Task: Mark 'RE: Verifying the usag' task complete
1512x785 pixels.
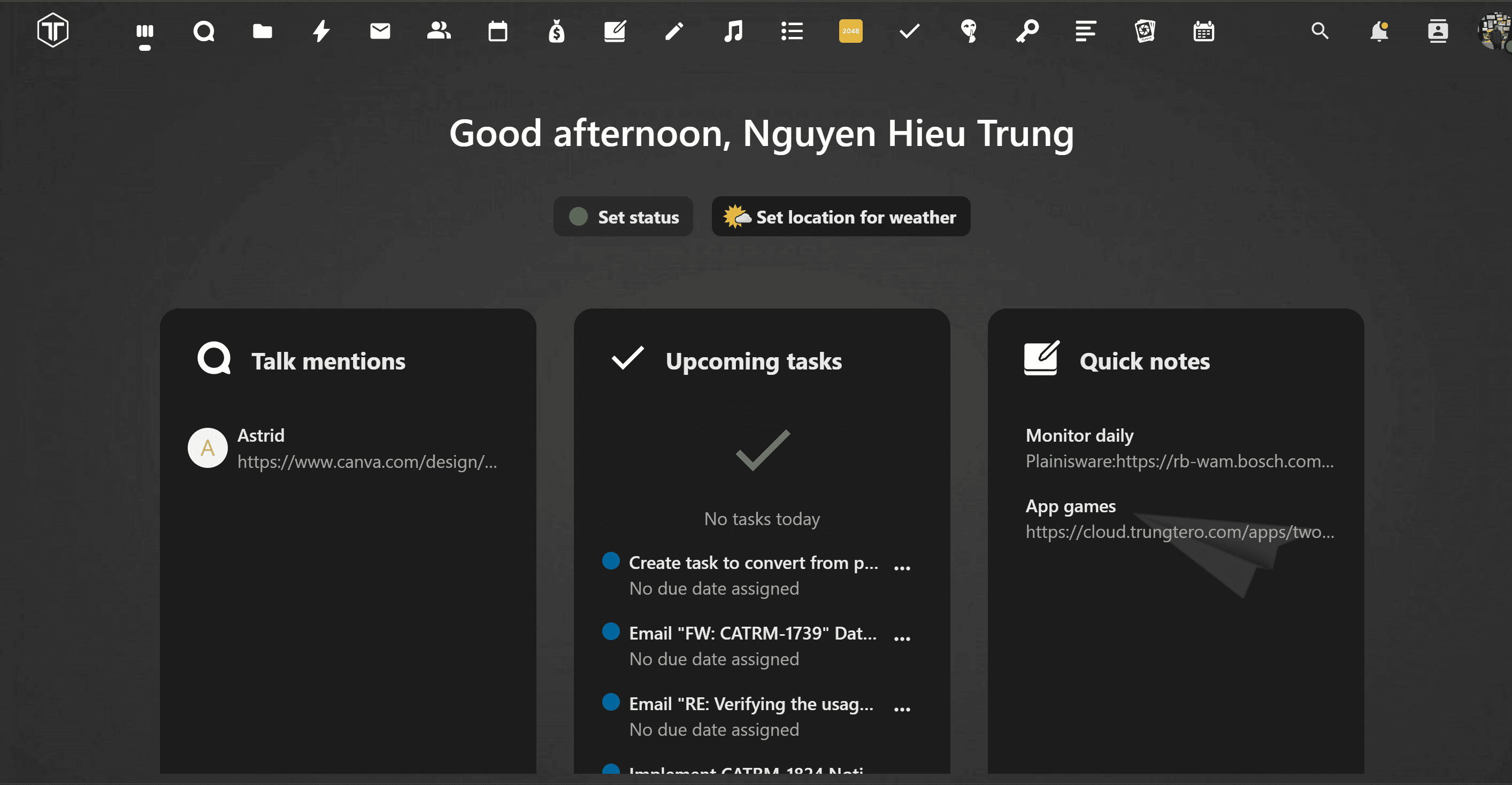Action: (x=610, y=702)
